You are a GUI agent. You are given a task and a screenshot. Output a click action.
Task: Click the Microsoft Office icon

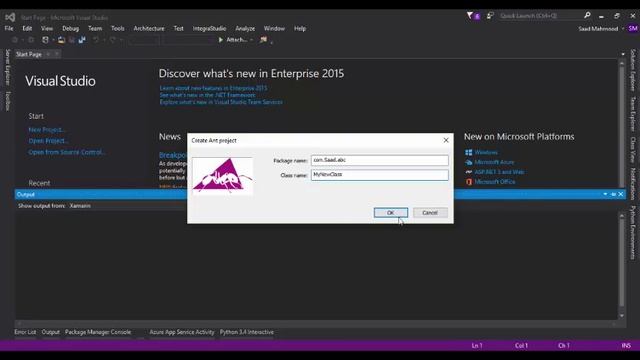click(x=469, y=182)
